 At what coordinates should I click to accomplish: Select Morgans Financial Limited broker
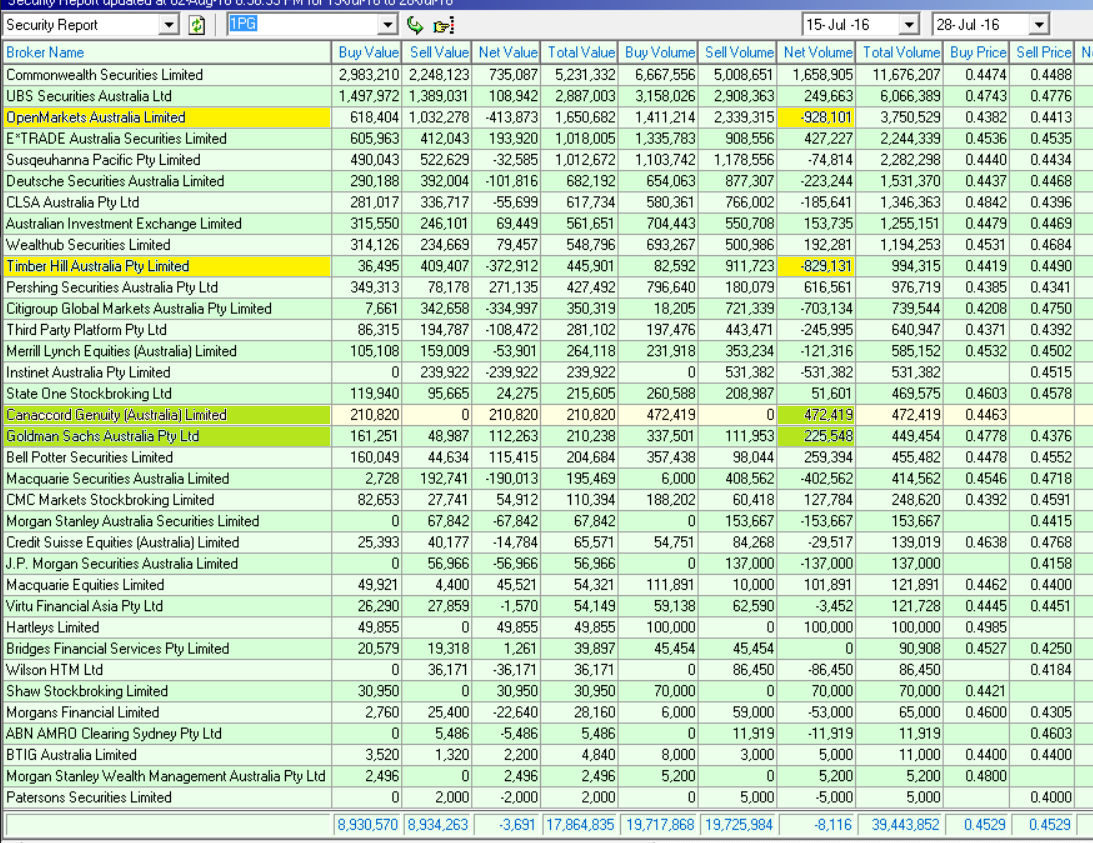tap(82, 713)
